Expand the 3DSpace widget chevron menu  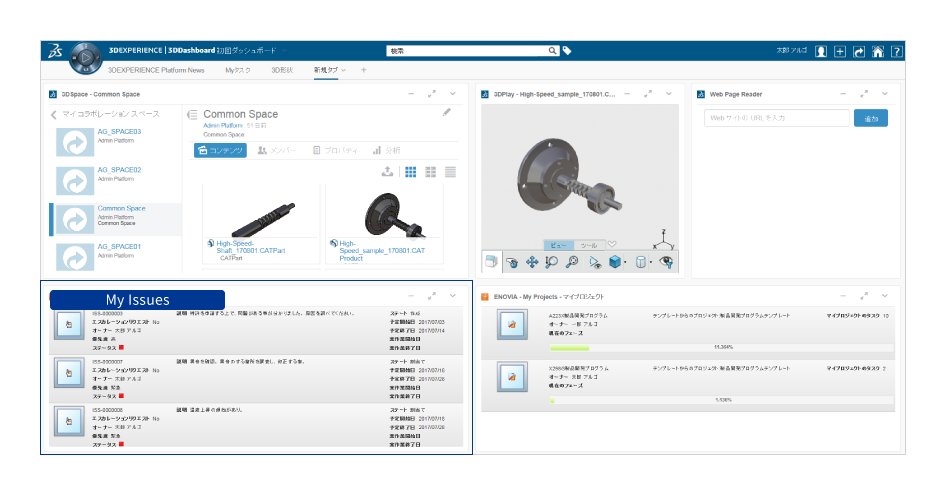pyautogui.click(x=452, y=94)
